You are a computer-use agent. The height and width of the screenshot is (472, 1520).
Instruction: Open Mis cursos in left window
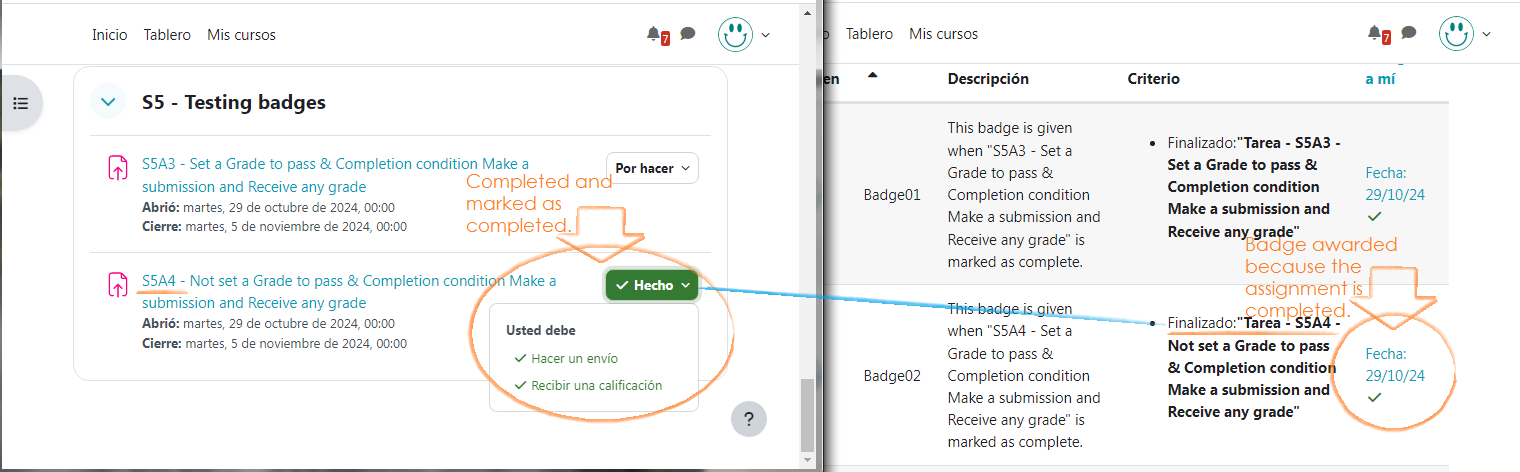tap(241, 34)
